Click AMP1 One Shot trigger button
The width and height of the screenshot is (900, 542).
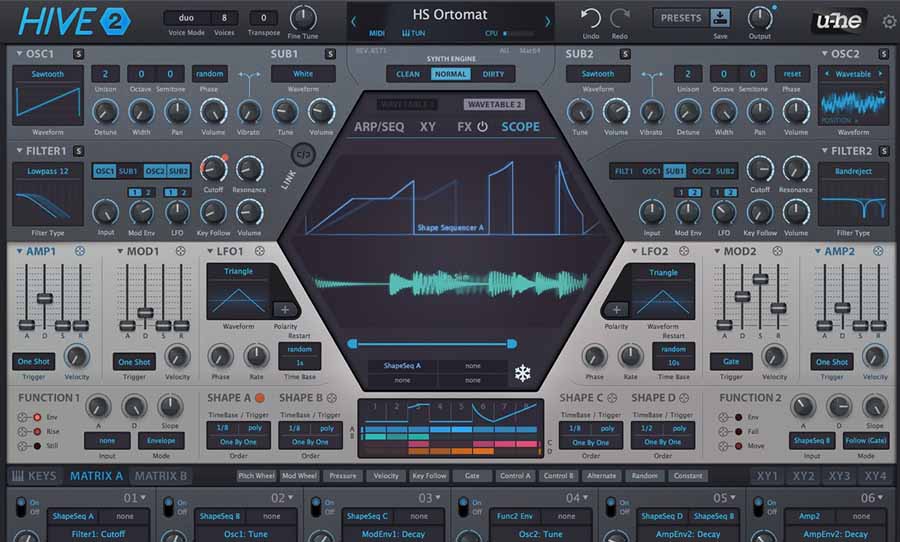pyautogui.click(x=33, y=361)
